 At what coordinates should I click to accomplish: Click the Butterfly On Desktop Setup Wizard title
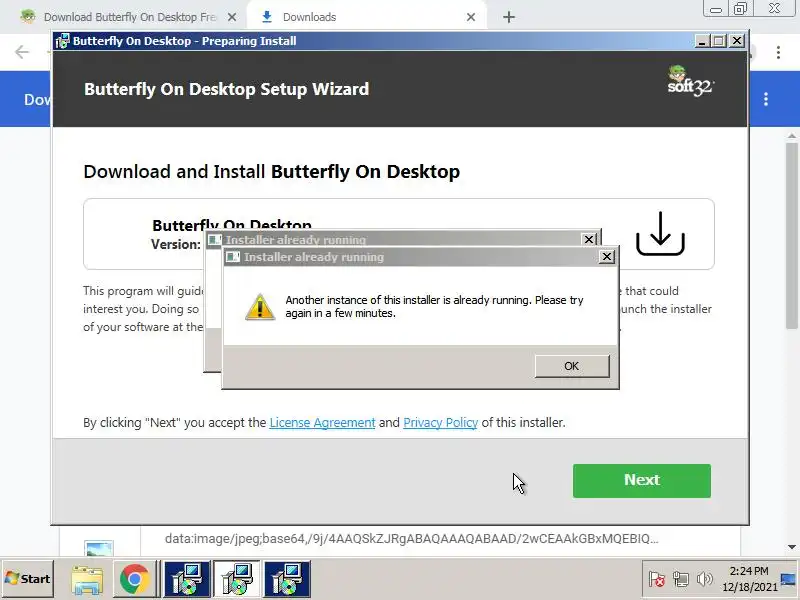coord(227,89)
